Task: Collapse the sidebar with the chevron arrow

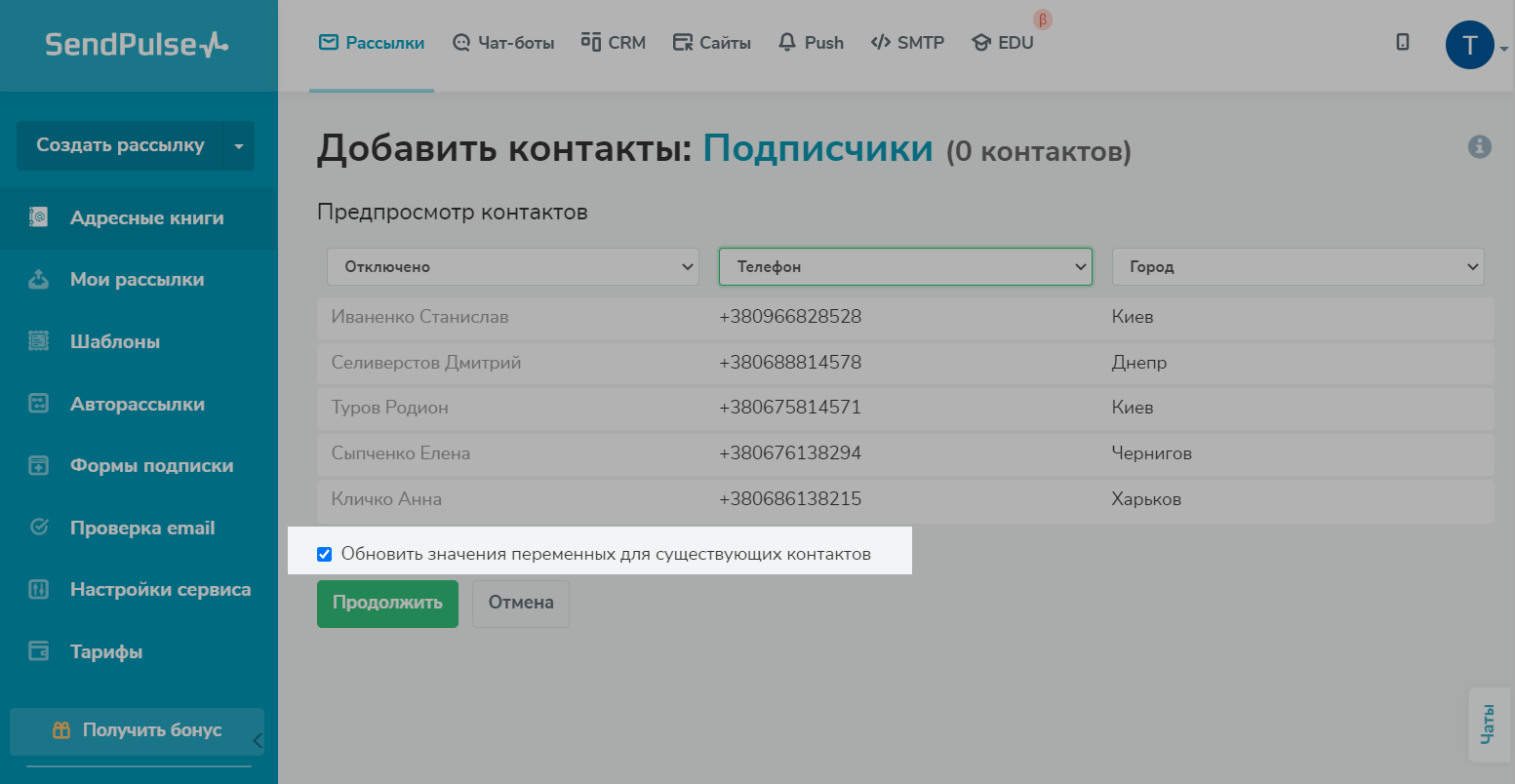Action: (x=258, y=741)
